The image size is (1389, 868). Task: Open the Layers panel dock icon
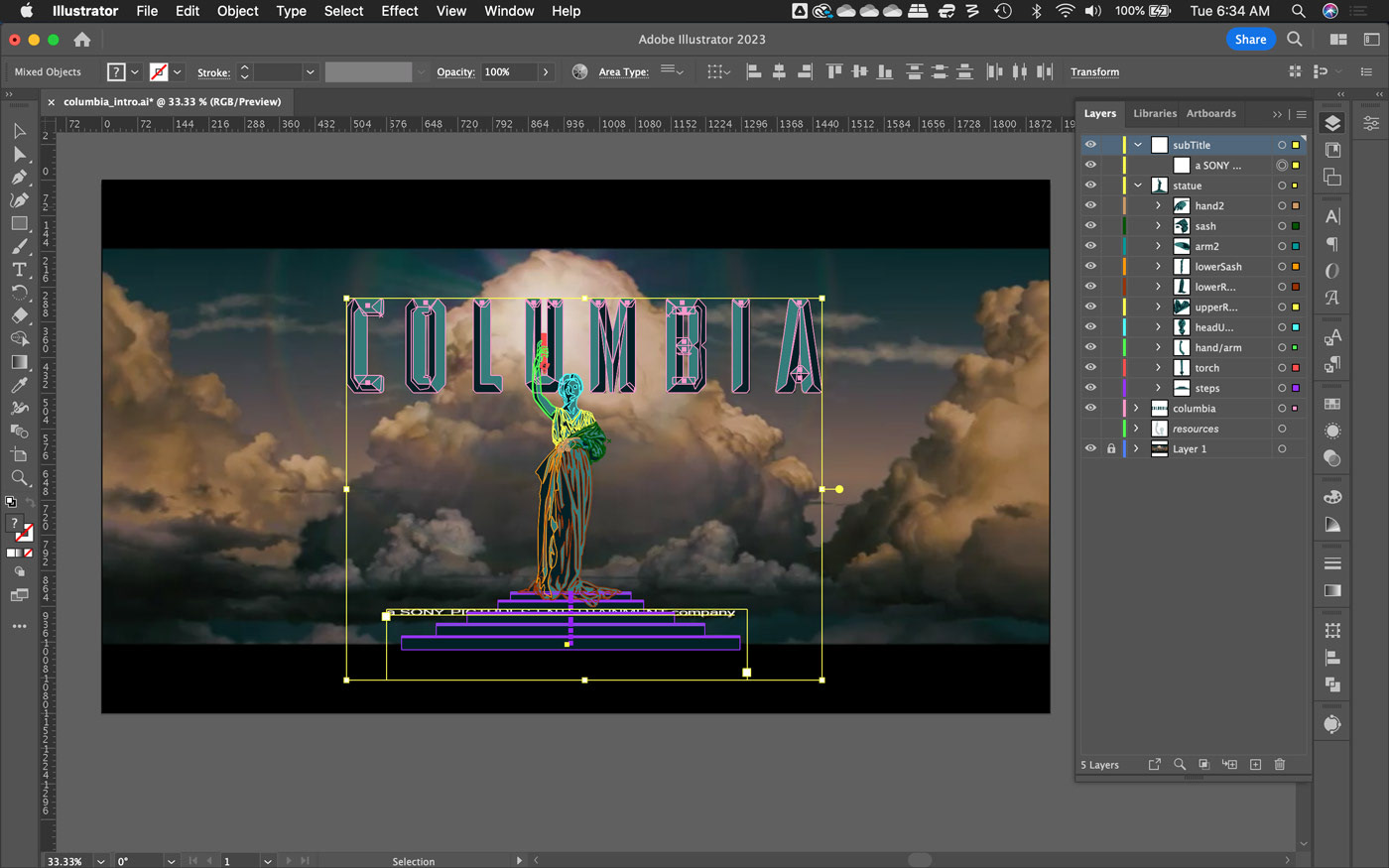1332,122
